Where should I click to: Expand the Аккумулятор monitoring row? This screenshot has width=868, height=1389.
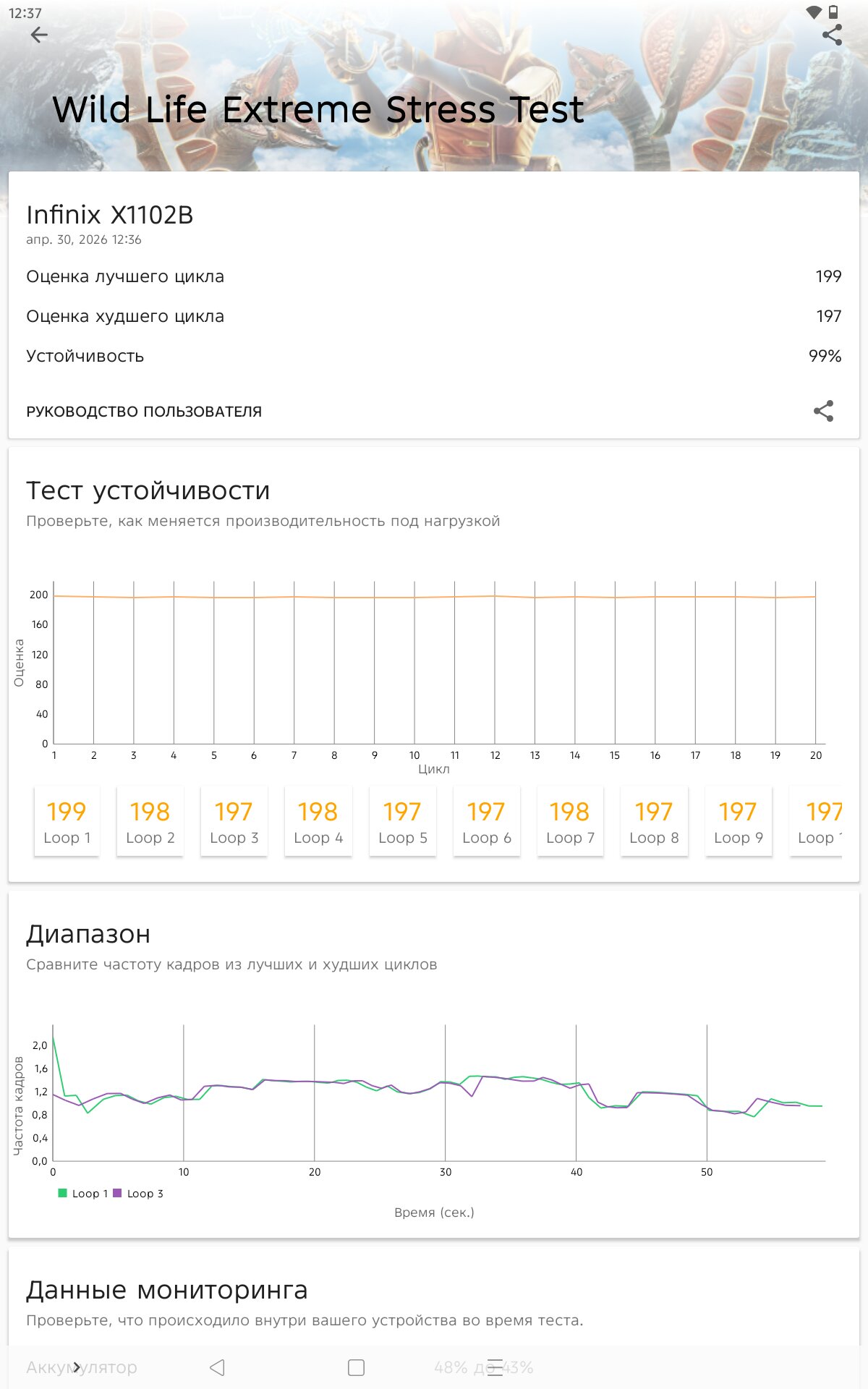click(434, 1367)
